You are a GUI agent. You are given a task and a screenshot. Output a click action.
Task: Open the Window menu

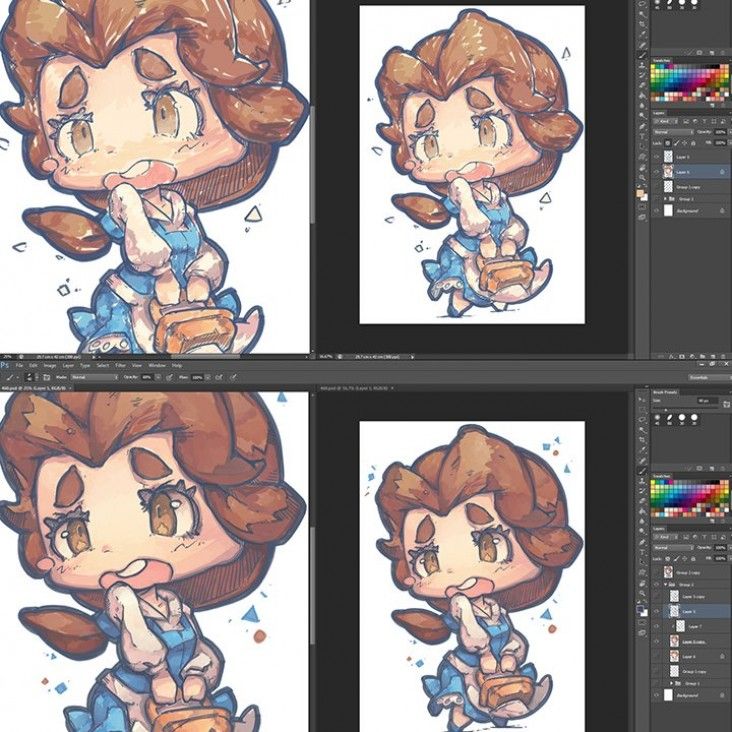157,366
